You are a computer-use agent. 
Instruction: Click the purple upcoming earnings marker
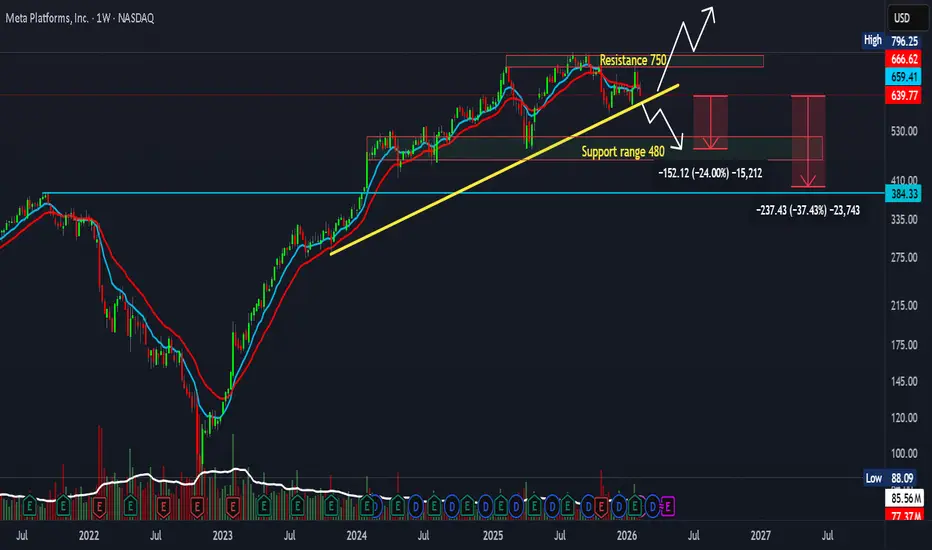pyautogui.click(x=667, y=507)
